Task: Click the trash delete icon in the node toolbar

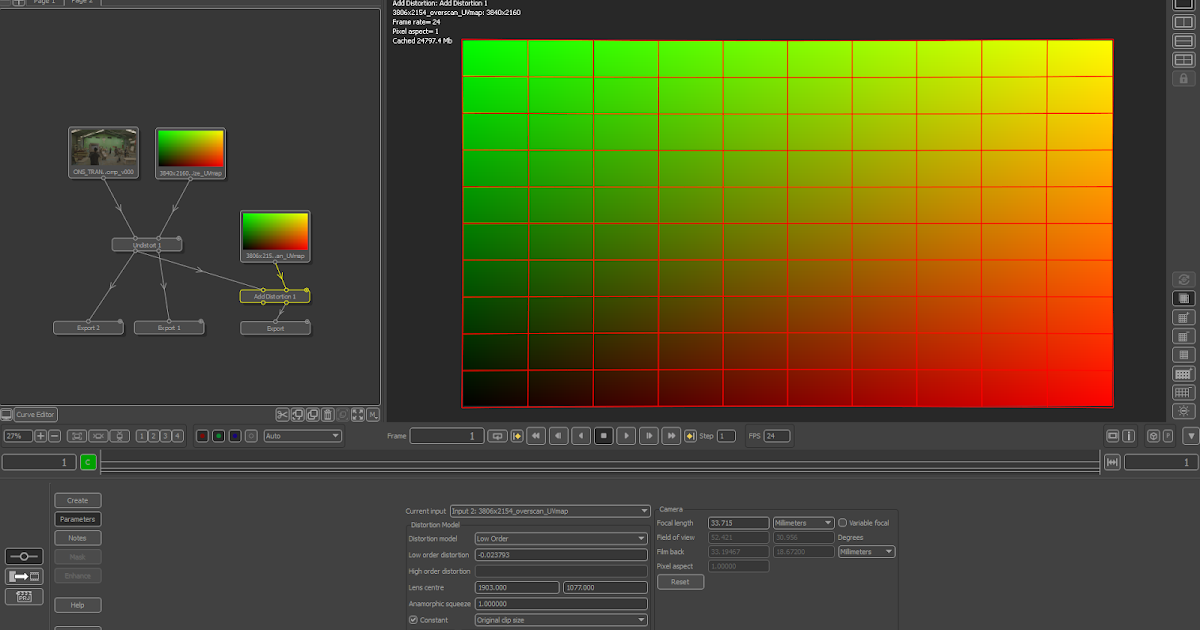Action: point(325,414)
